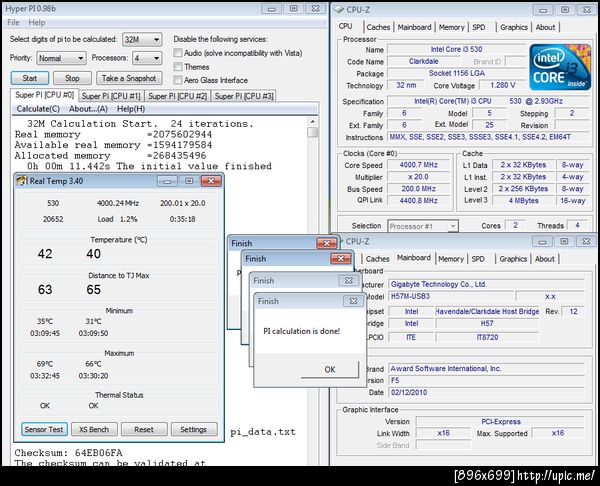Select the Super PI [CPU #0] tab

tap(44, 95)
